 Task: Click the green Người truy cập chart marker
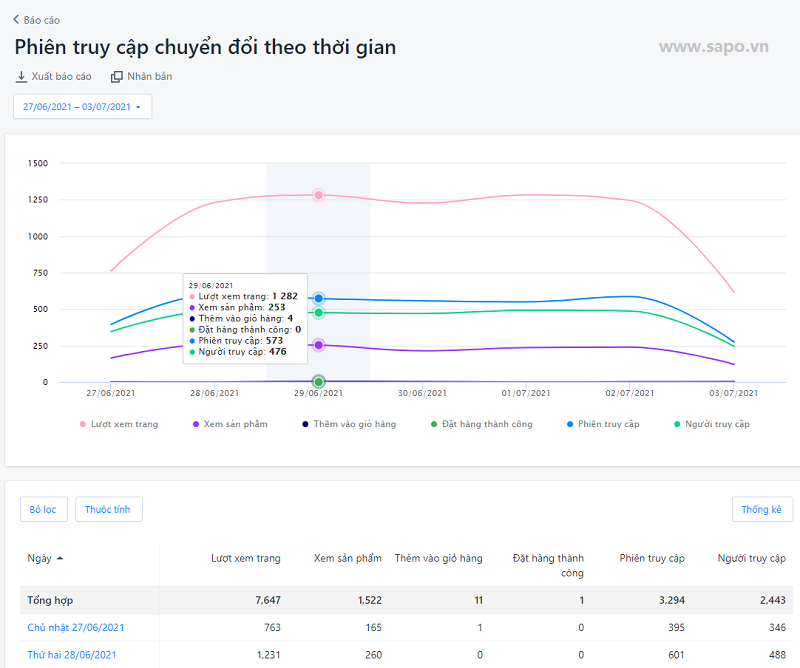(x=318, y=313)
